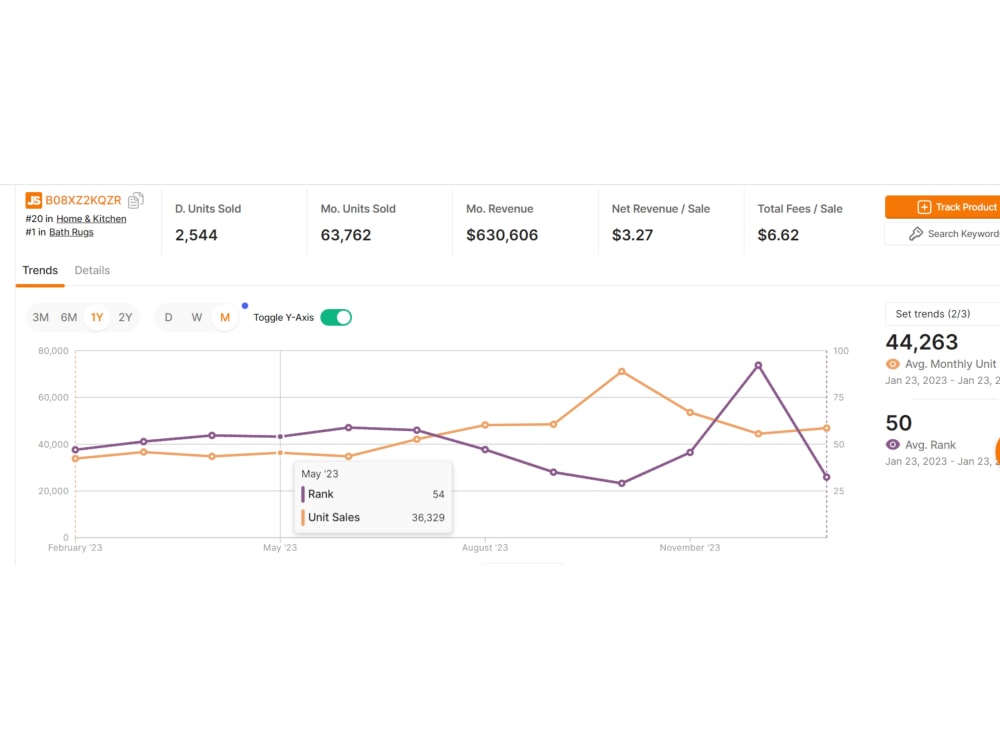Select the 6M time range
This screenshot has width=1000, height=750.
[x=69, y=318]
